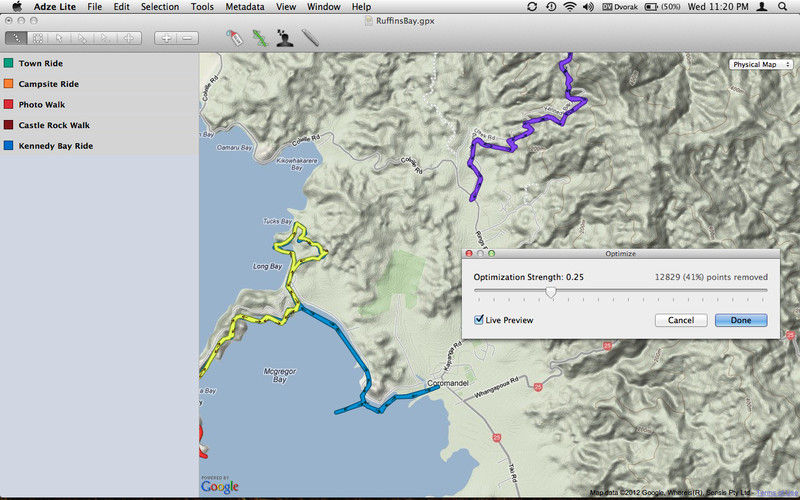Select the move crosshair tool
Screen dimensions: 800x500
(129, 38)
